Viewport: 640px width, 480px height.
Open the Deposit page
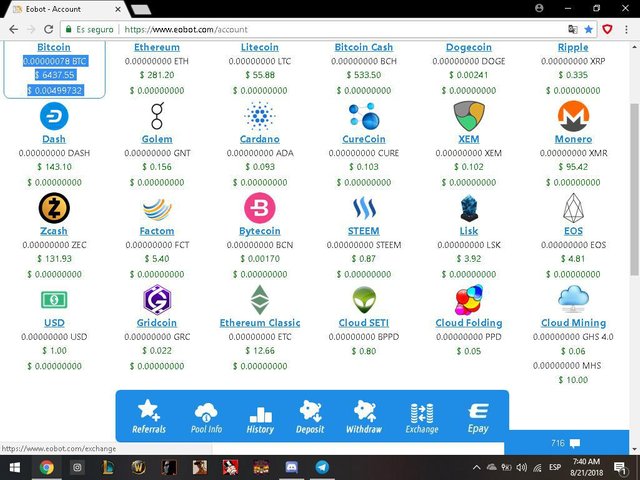point(310,416)
